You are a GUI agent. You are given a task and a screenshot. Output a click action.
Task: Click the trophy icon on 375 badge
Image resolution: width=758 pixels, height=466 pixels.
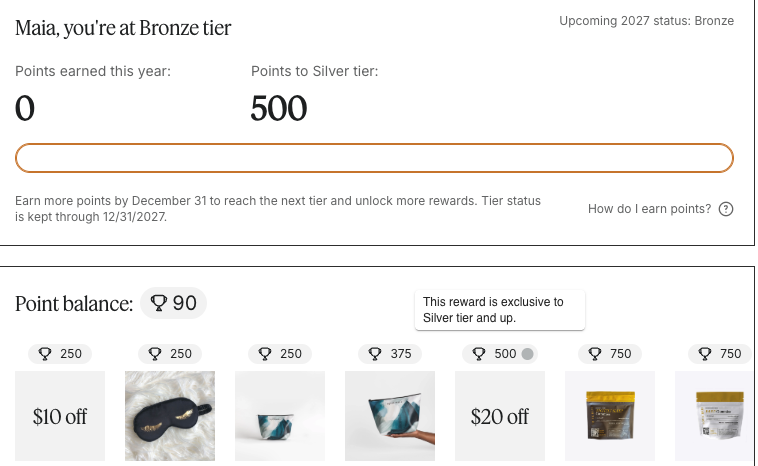coord(375,354)
